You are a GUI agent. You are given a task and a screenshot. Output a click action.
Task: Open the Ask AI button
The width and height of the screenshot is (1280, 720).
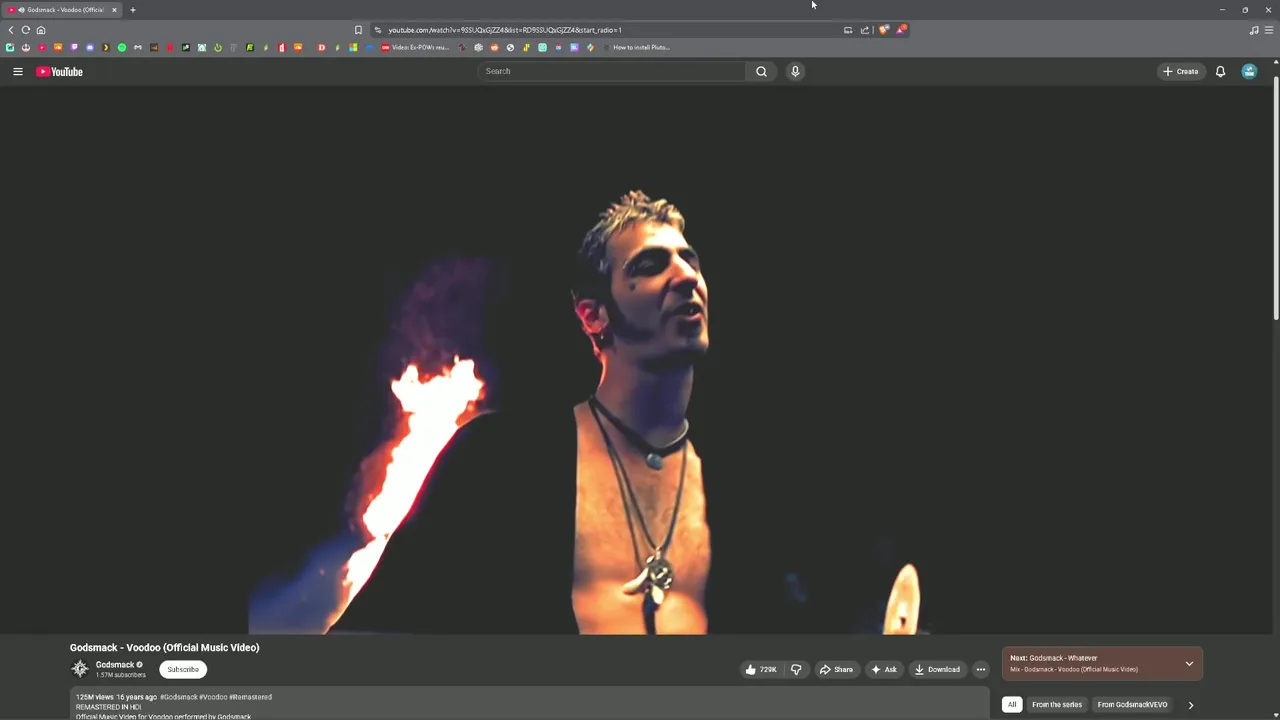point(884,669)
